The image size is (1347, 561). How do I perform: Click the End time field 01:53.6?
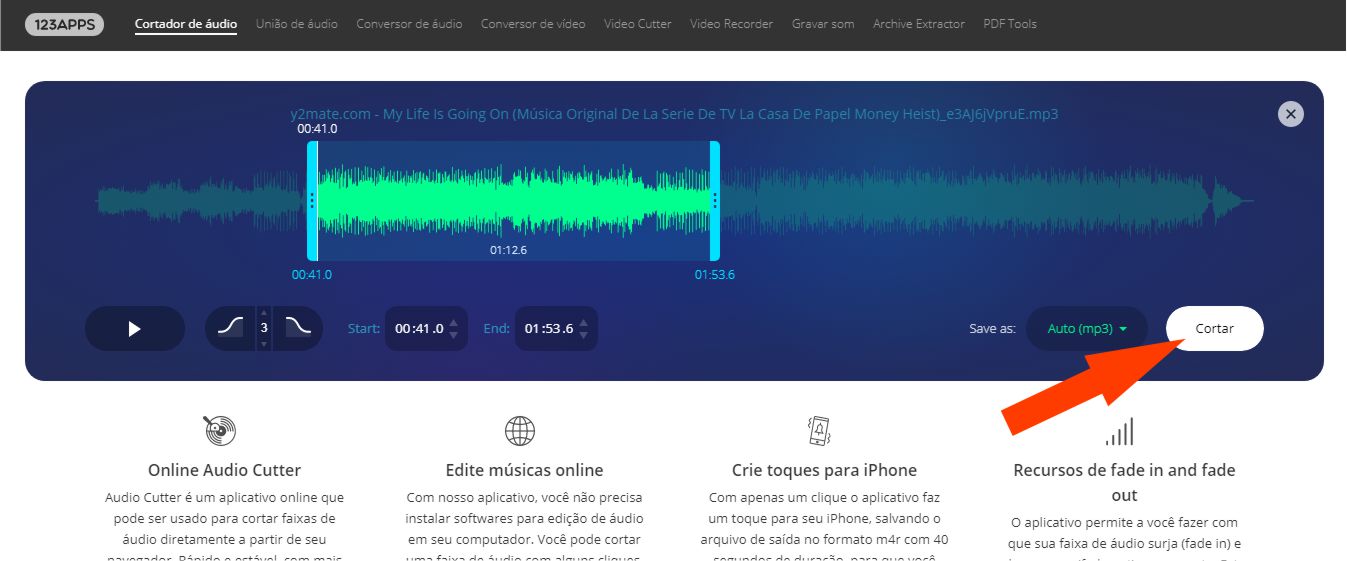pyautogui.click(x=549, y=328)
